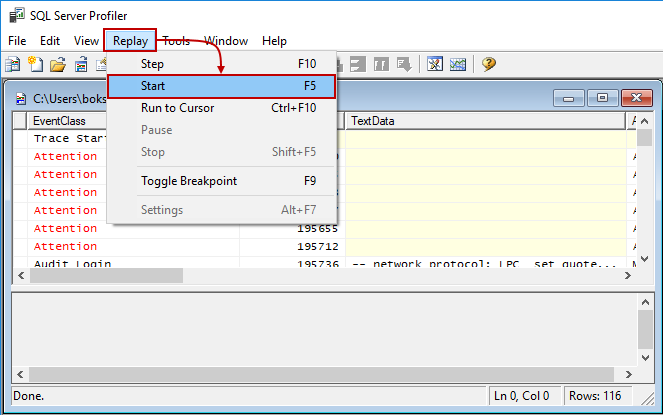Open the Tools menu
This screenshot has height=415, width=663.
pyautogui.click(x=176, y=41)
